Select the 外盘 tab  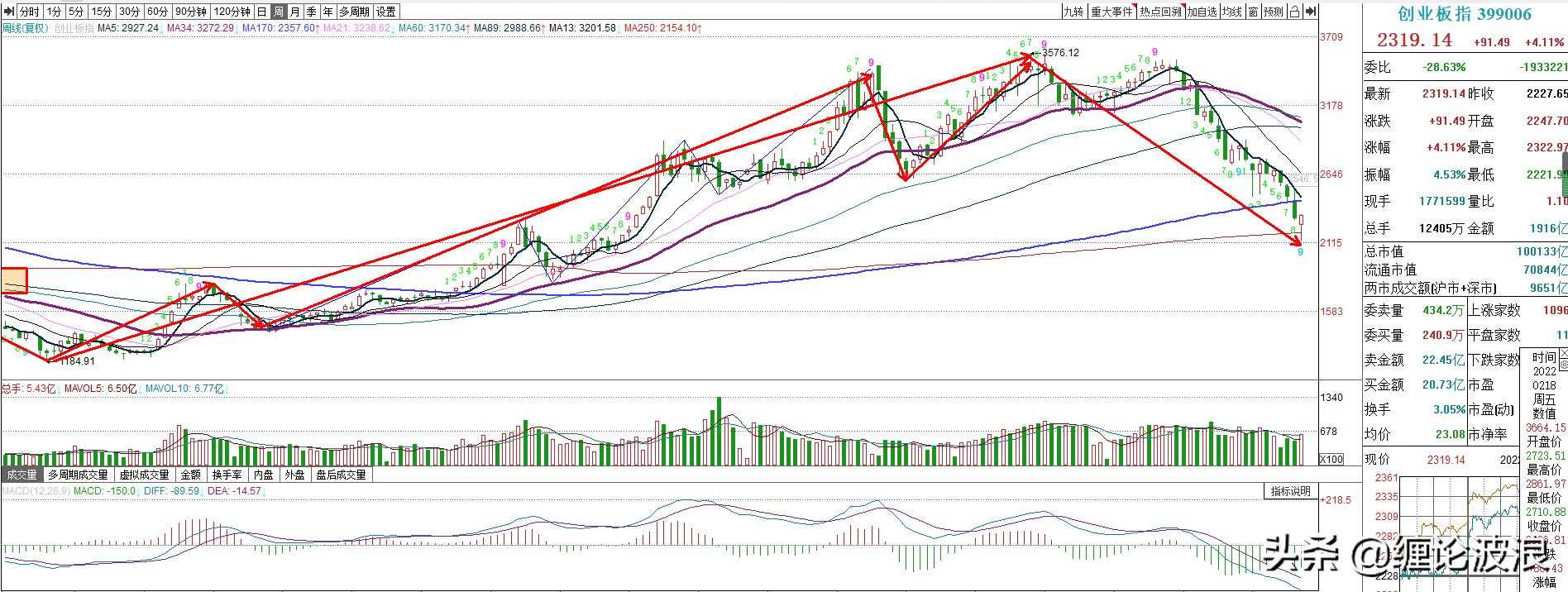coord(294,475)
